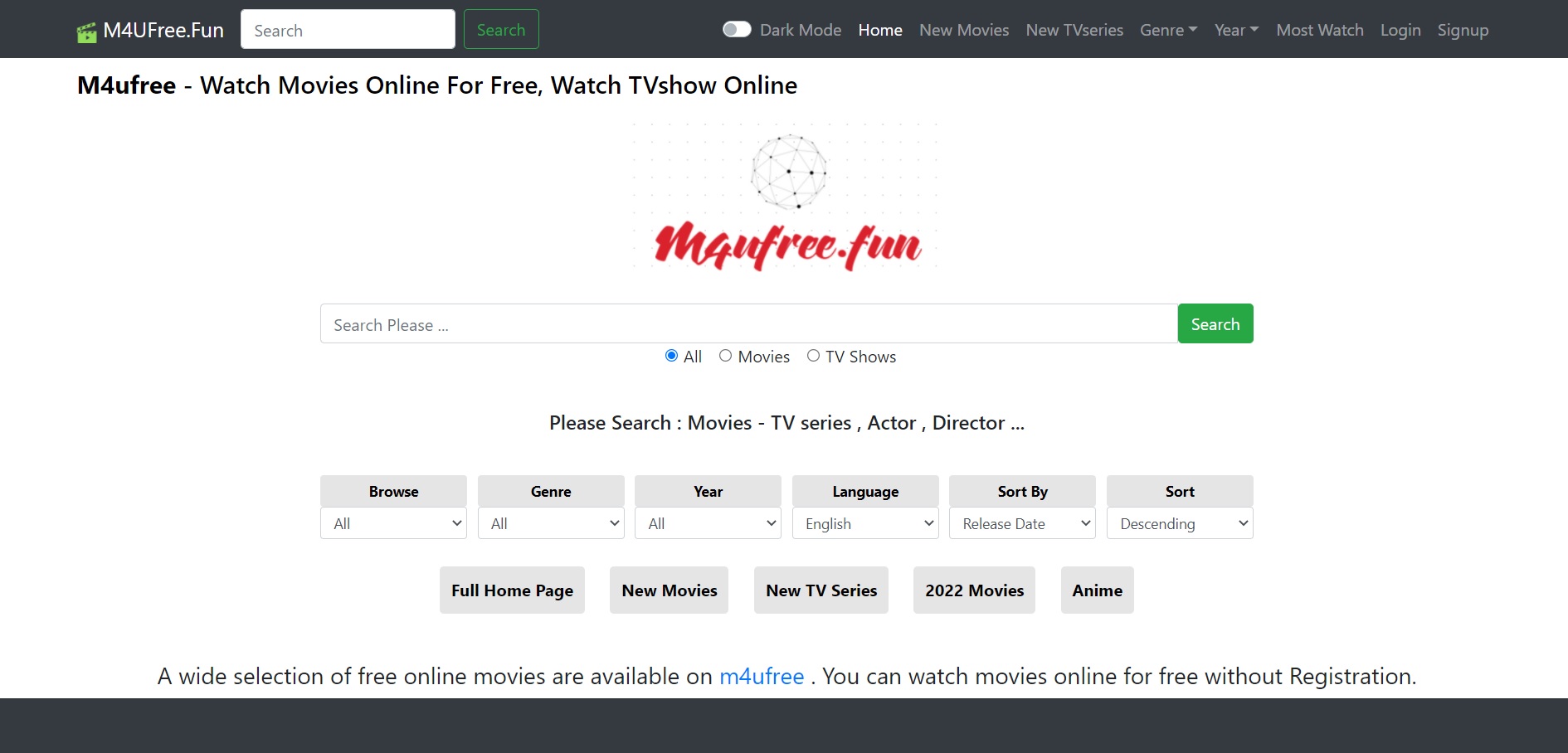Click the M4UFree.Fun clapperboard logo icon

pyautogui.click(x=86, y=32)
